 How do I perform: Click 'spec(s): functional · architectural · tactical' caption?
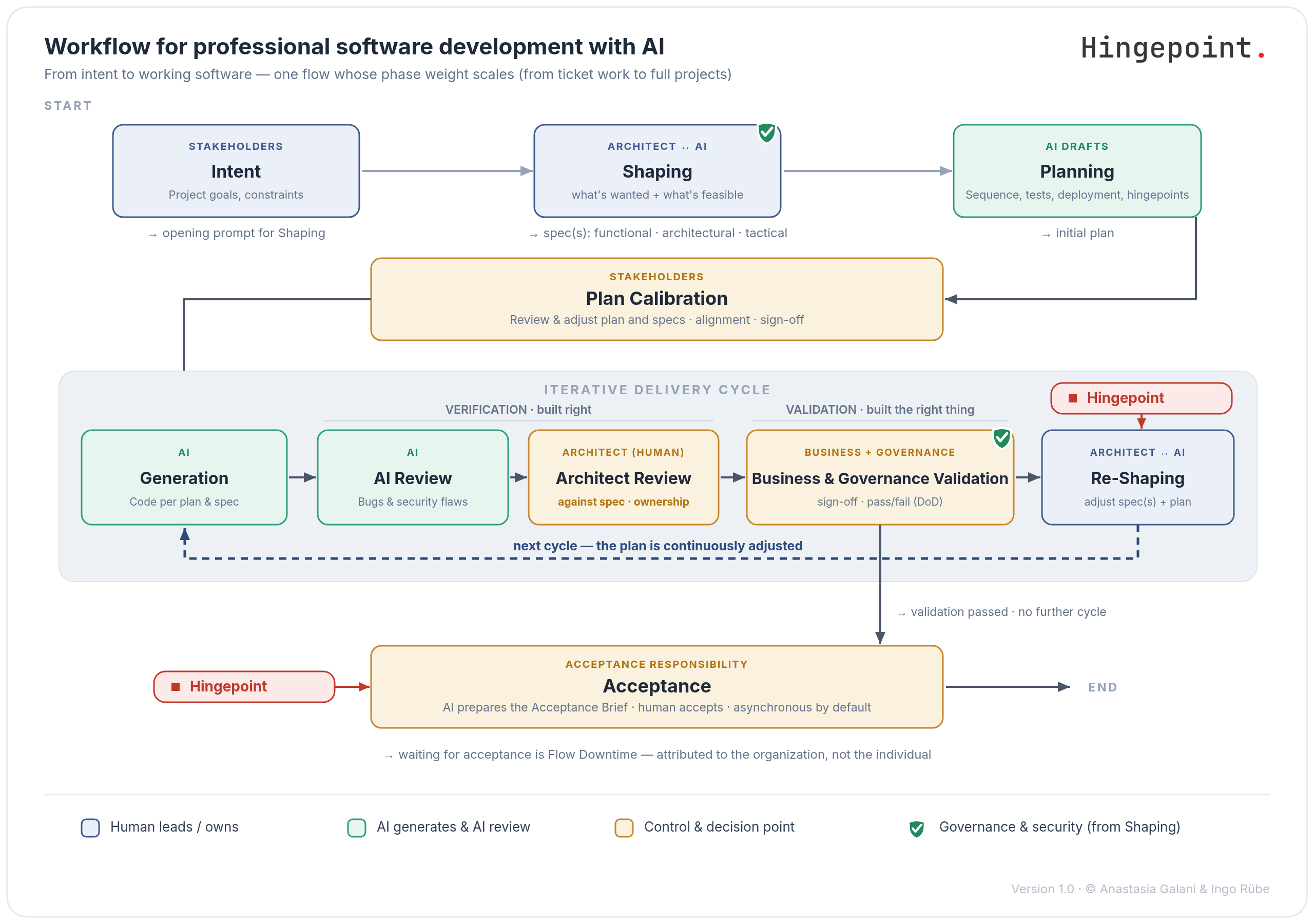click(665, 233)
